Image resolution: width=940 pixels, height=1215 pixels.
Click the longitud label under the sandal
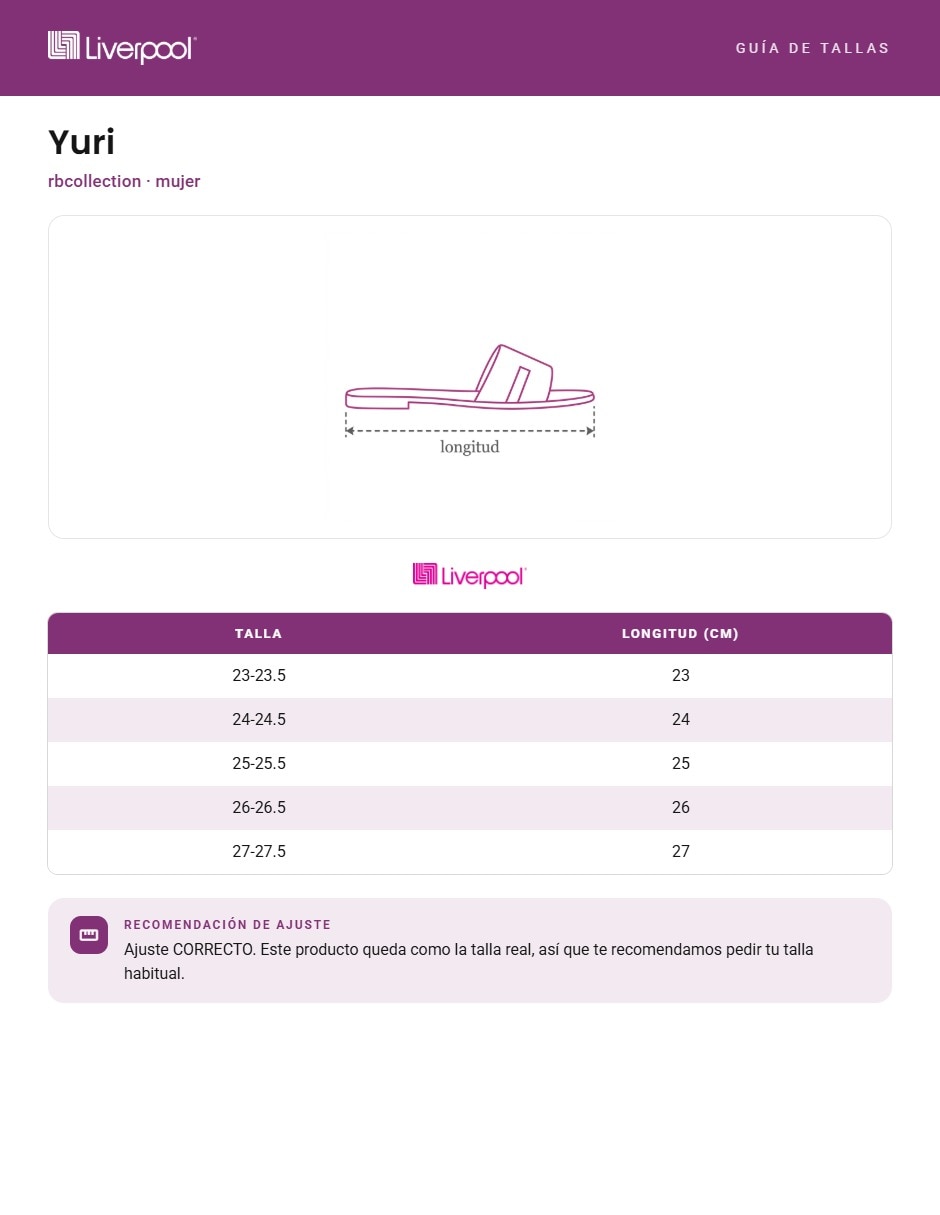click(470, 447)
